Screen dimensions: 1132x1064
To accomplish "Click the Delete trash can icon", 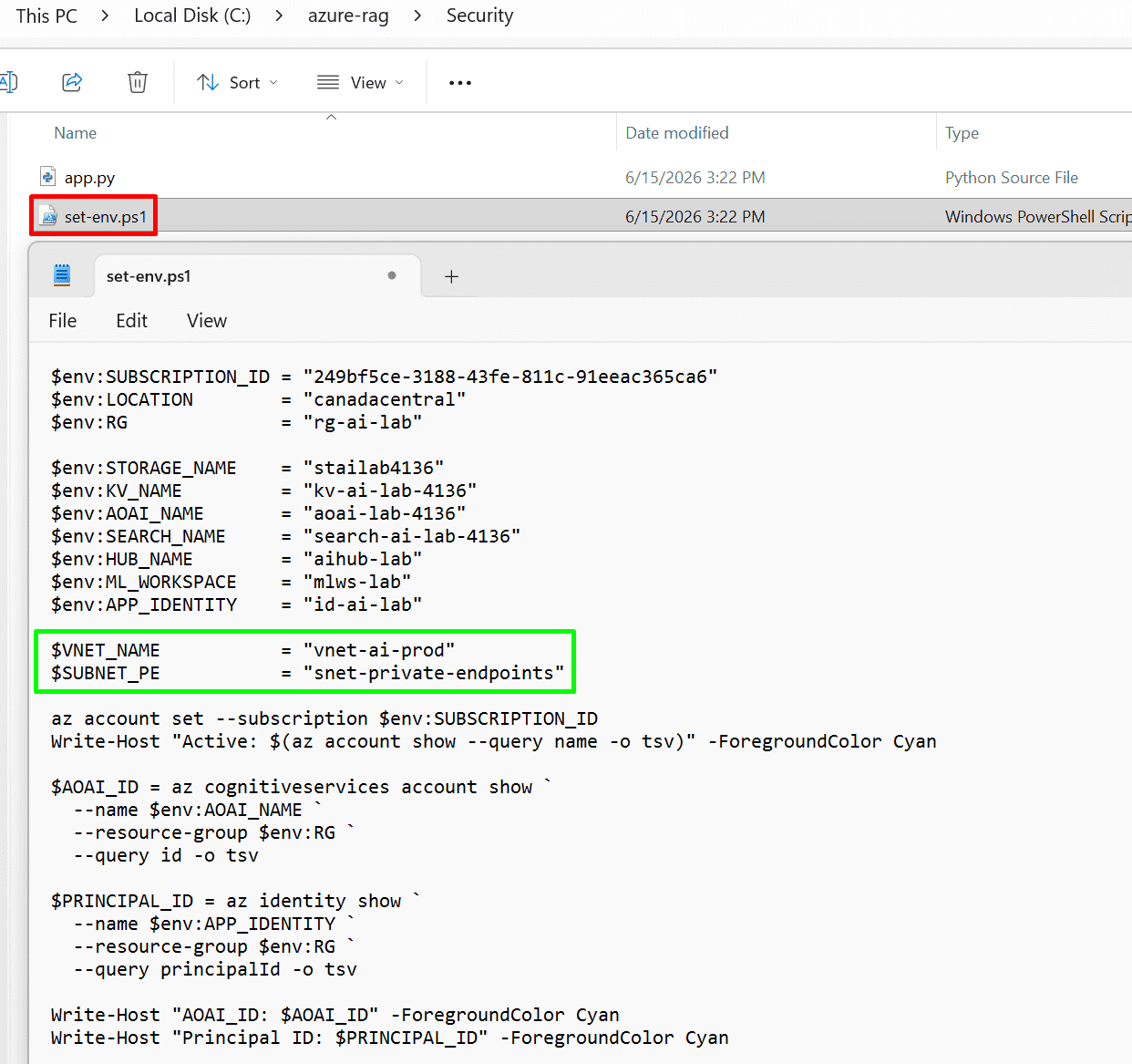I will (x=138, y=82).
